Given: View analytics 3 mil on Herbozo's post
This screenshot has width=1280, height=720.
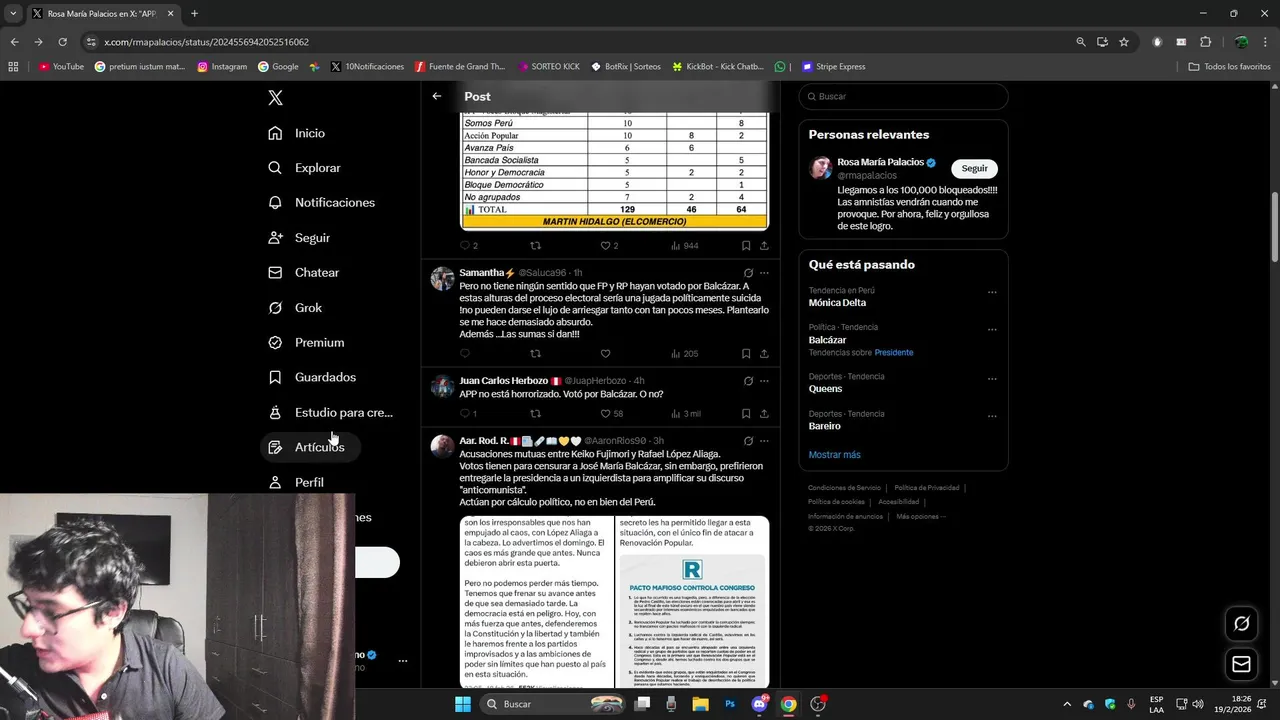Looking at the screenshot, I should point(686,413).
